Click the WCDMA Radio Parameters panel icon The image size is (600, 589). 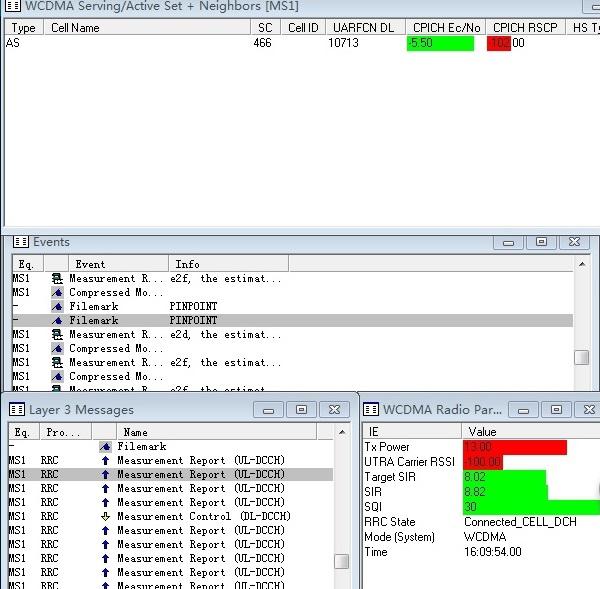point(371,409)
